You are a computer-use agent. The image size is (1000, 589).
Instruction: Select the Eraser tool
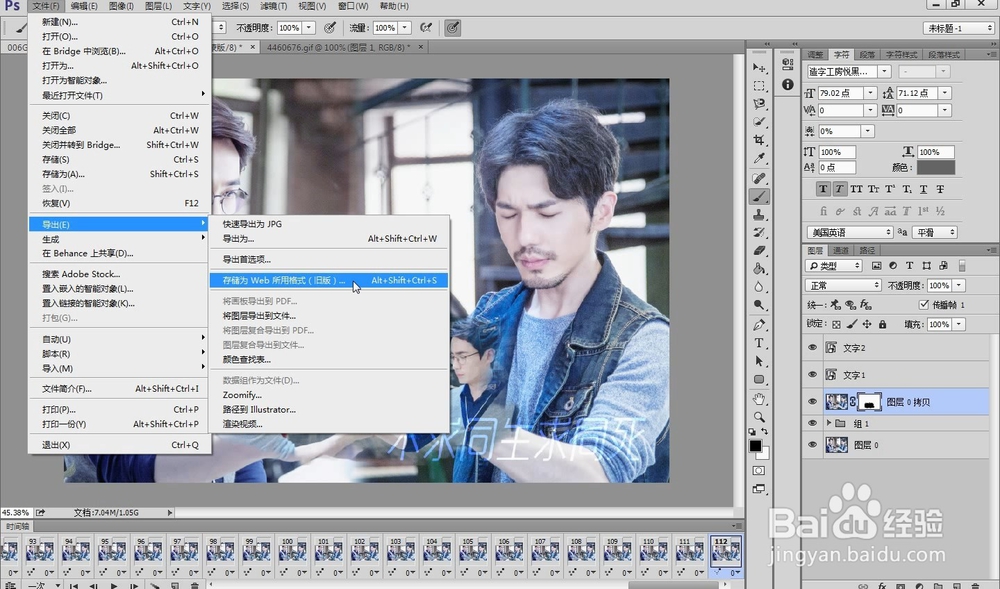[x=759, y=251]
